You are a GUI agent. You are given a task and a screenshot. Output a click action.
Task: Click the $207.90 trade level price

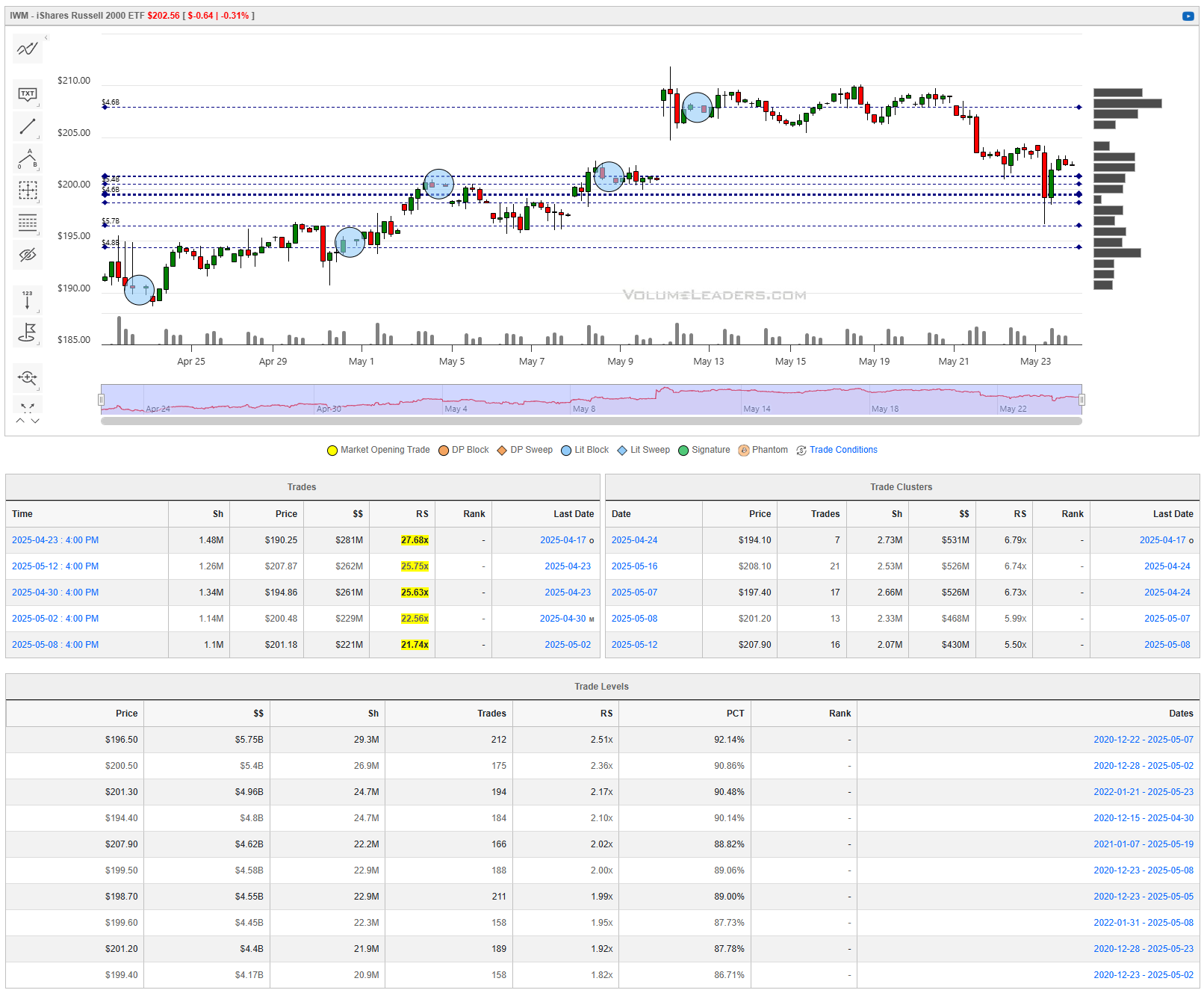[121, 844]
